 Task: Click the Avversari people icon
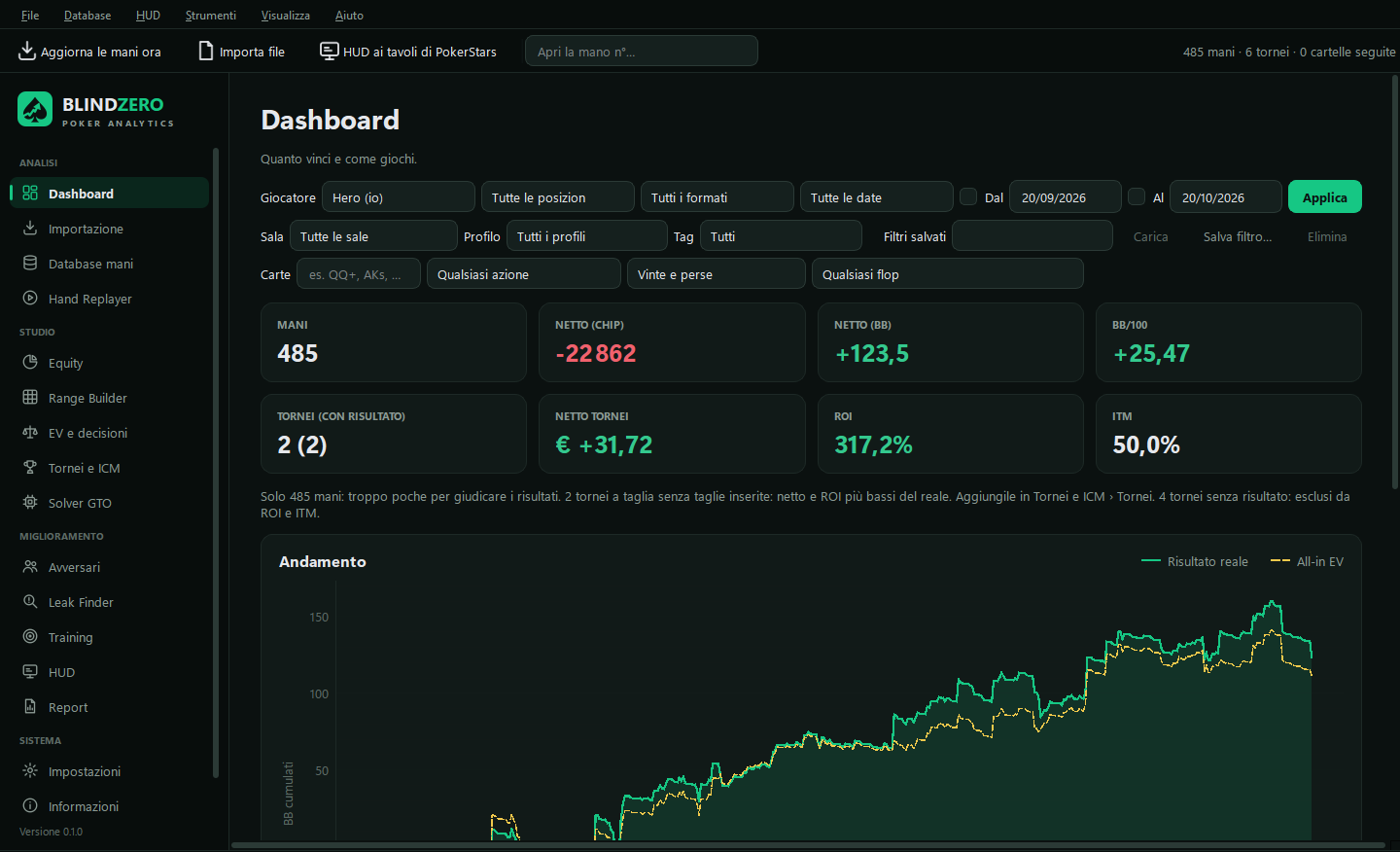point(30,566)
